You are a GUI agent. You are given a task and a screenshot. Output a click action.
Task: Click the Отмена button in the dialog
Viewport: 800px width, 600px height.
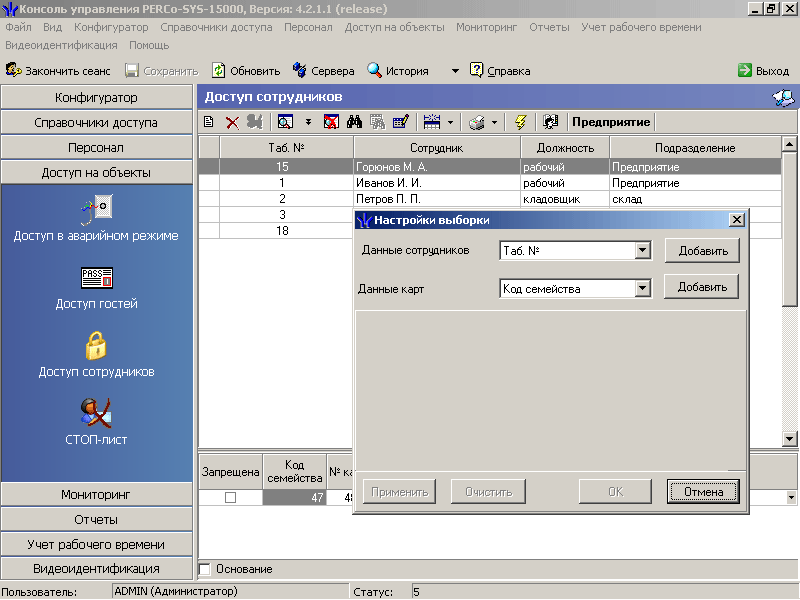click(x=703, y=491)
